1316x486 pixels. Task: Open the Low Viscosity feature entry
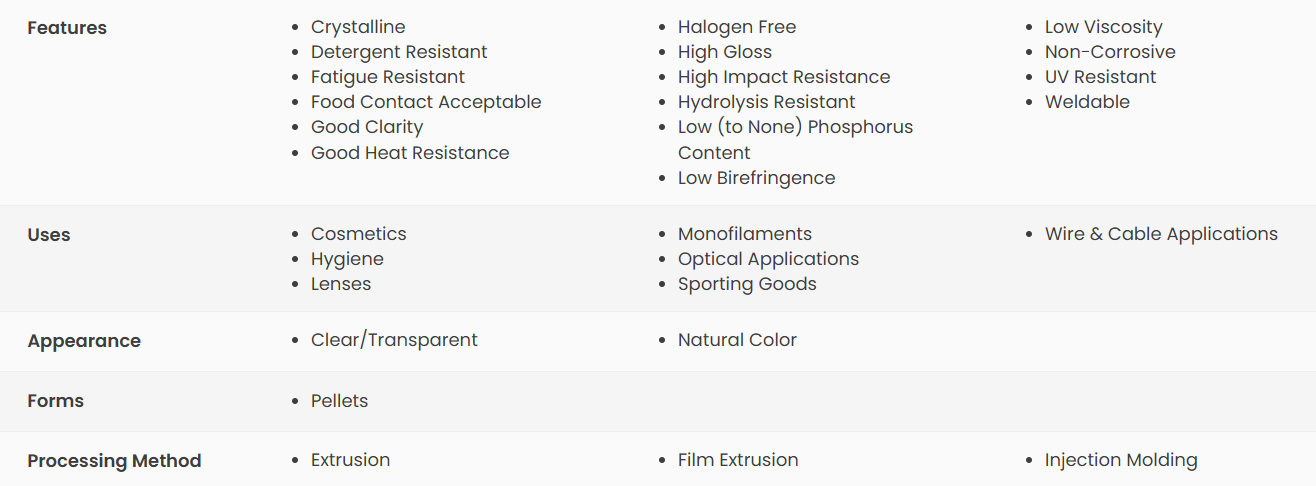point(1104,27)
